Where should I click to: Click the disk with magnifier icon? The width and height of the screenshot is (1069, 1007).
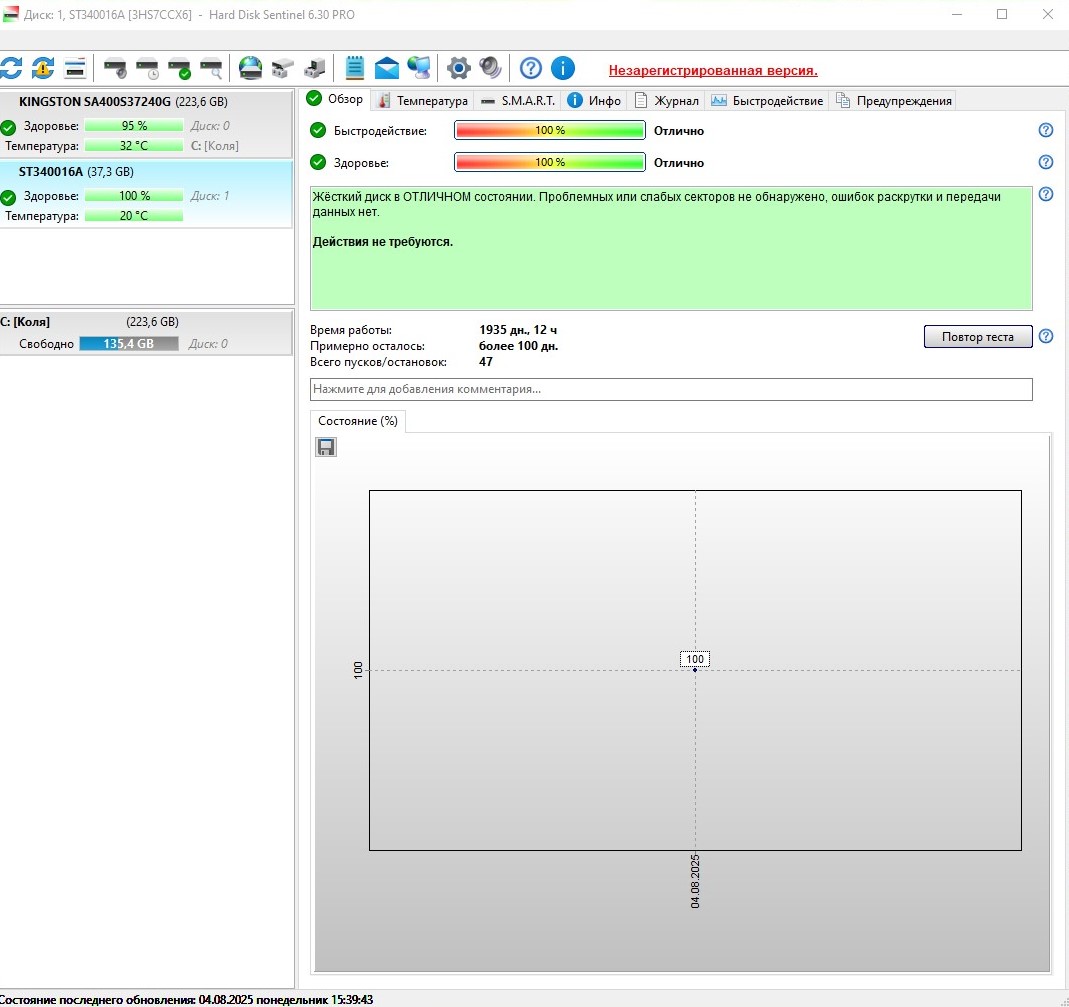coord(211,68)
